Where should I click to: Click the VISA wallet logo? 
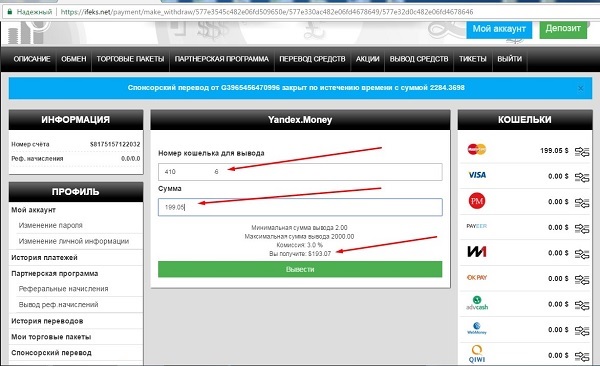[477, 175]
